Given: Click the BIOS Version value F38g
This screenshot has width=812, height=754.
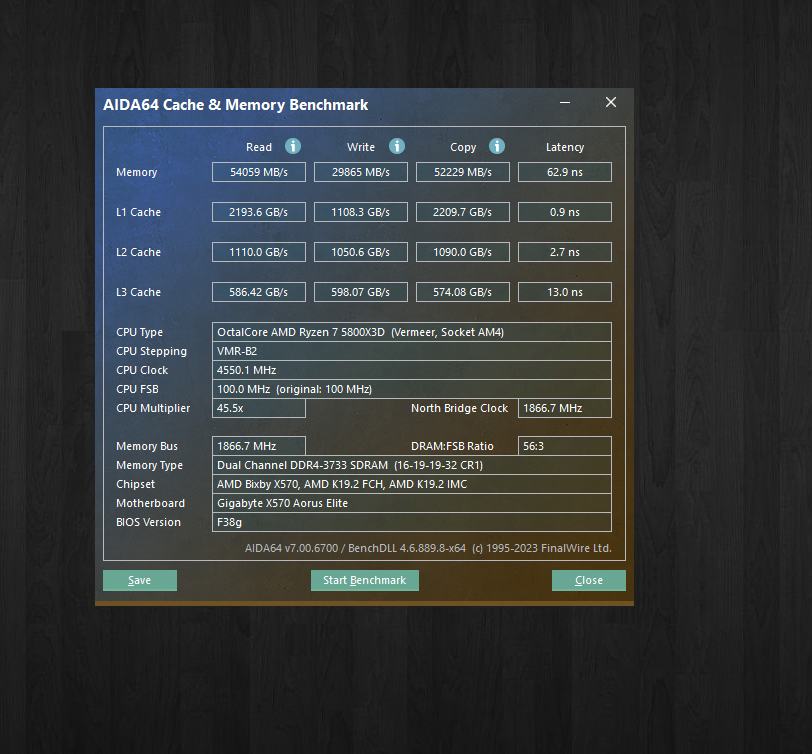Looking at the screenshot, I should tap(412, 522).
